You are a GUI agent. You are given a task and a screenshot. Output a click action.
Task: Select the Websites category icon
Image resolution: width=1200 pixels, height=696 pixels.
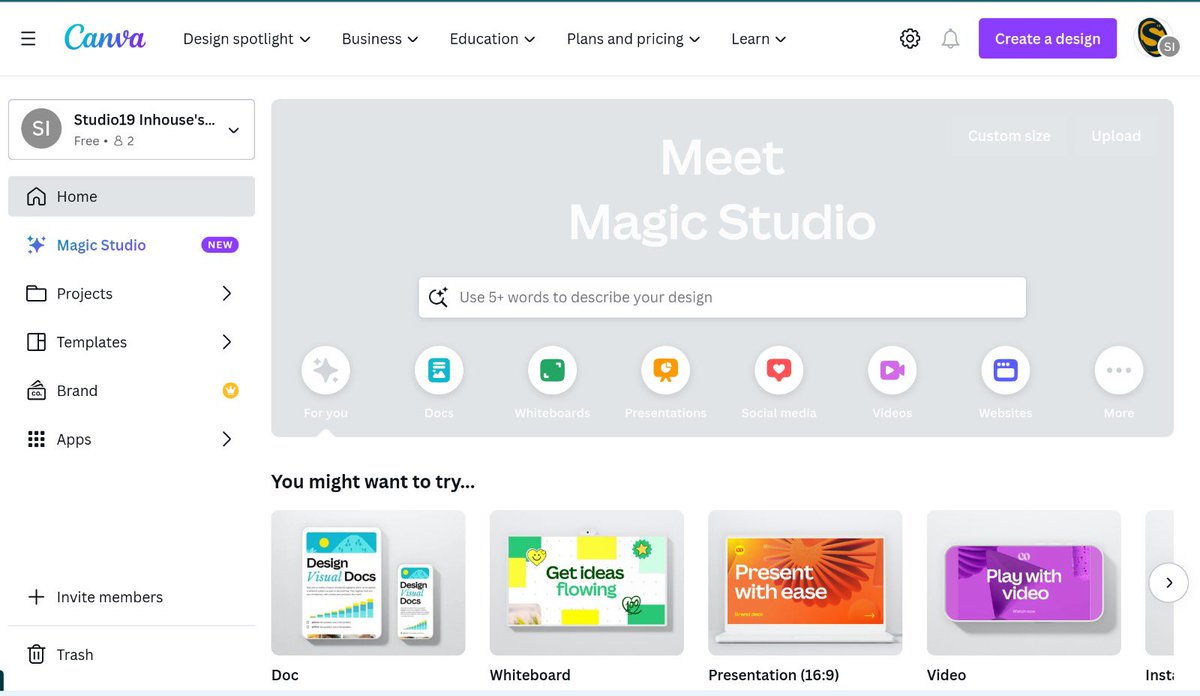tap(1005, 371)
